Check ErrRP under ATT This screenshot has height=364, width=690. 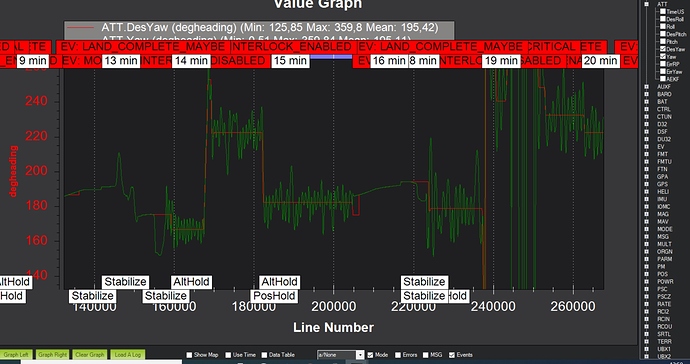tap(662, 64)
